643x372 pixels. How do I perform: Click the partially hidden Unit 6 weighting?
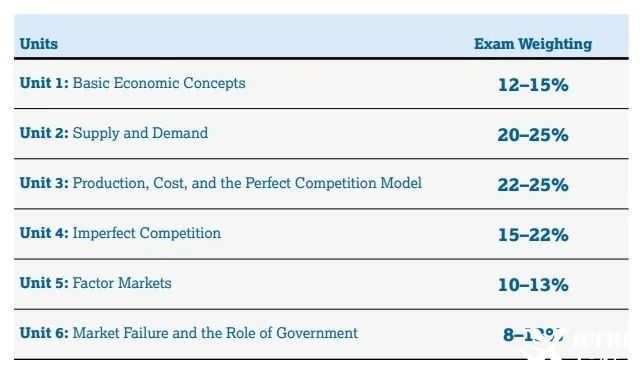click(x=533, y=335)
